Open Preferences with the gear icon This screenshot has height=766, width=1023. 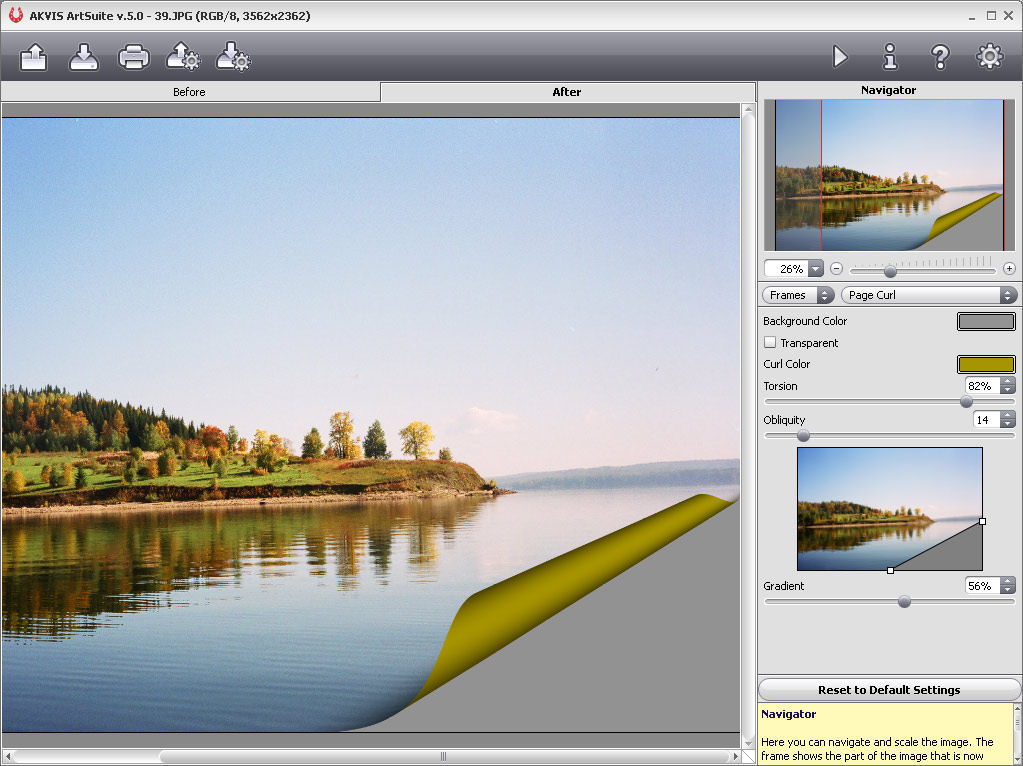[989, 57]
